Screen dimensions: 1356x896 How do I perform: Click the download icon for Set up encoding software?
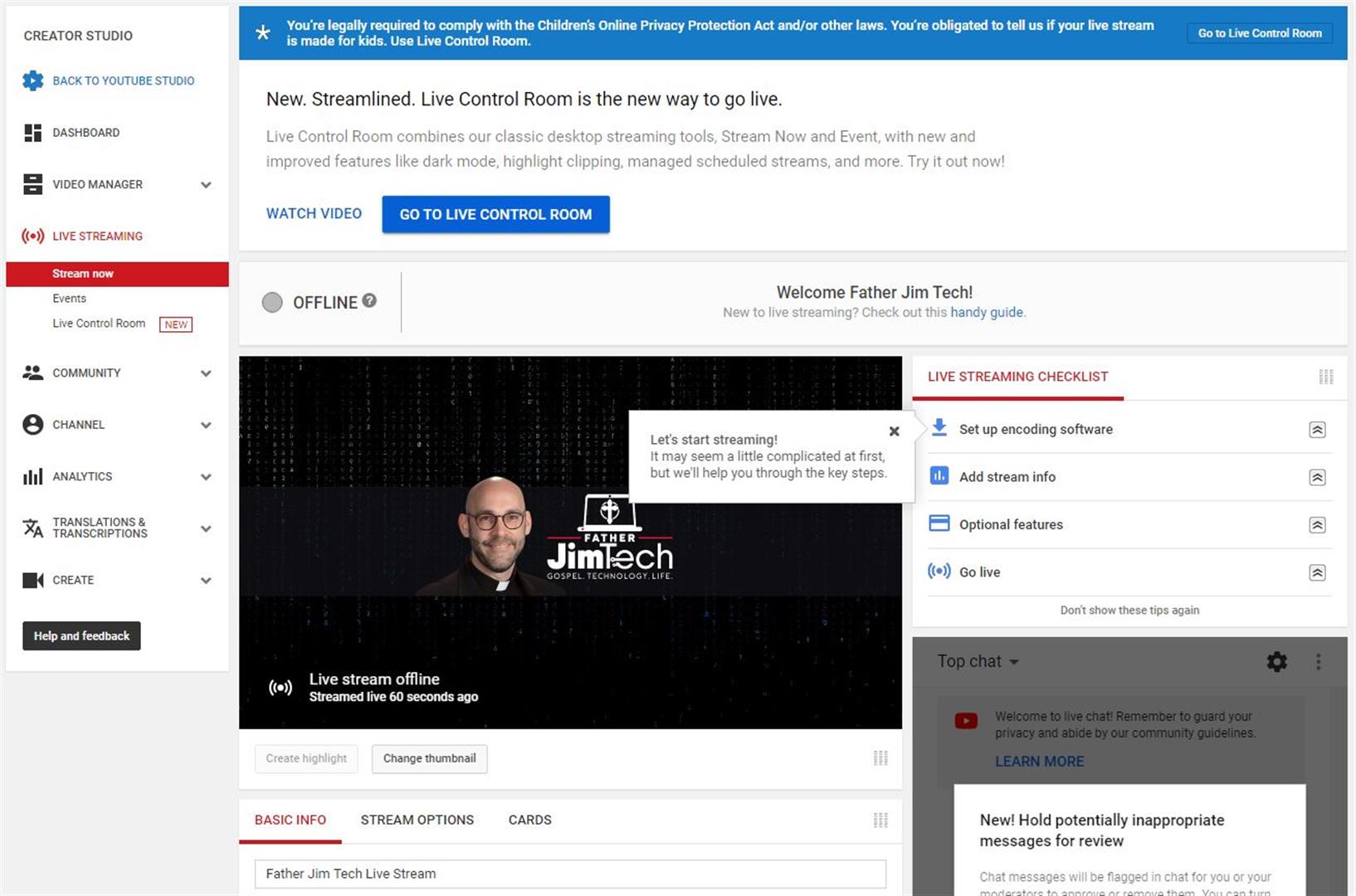tap(939, 428)
